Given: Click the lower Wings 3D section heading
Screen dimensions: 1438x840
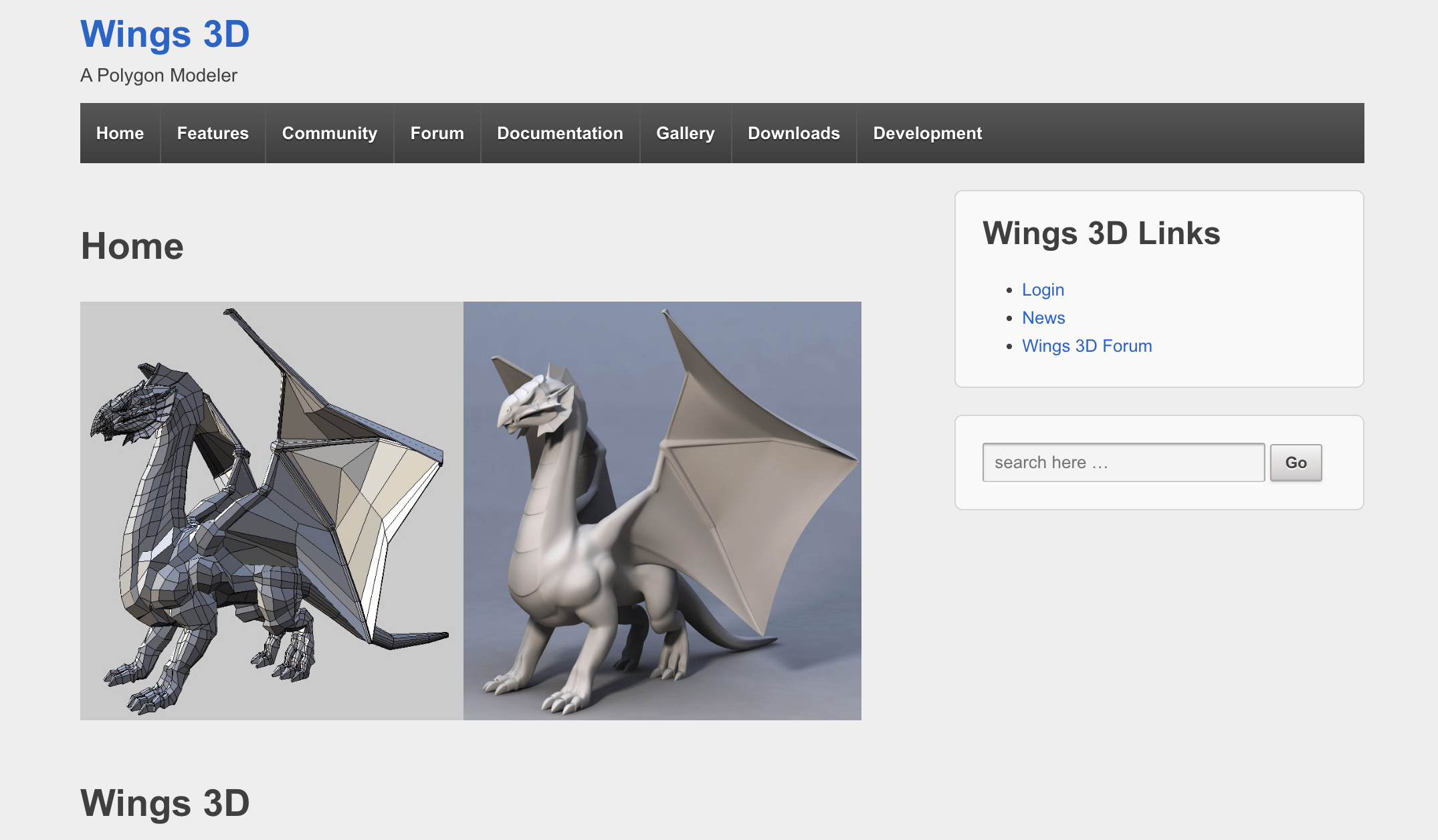Looking at the screenshot, I should tap(165, 803).
